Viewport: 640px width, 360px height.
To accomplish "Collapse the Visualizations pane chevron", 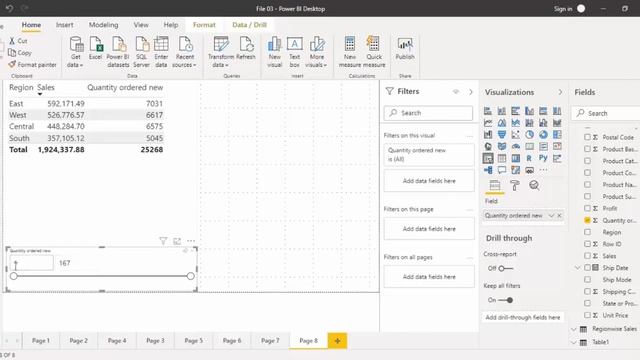I will (x=560, y=92).
